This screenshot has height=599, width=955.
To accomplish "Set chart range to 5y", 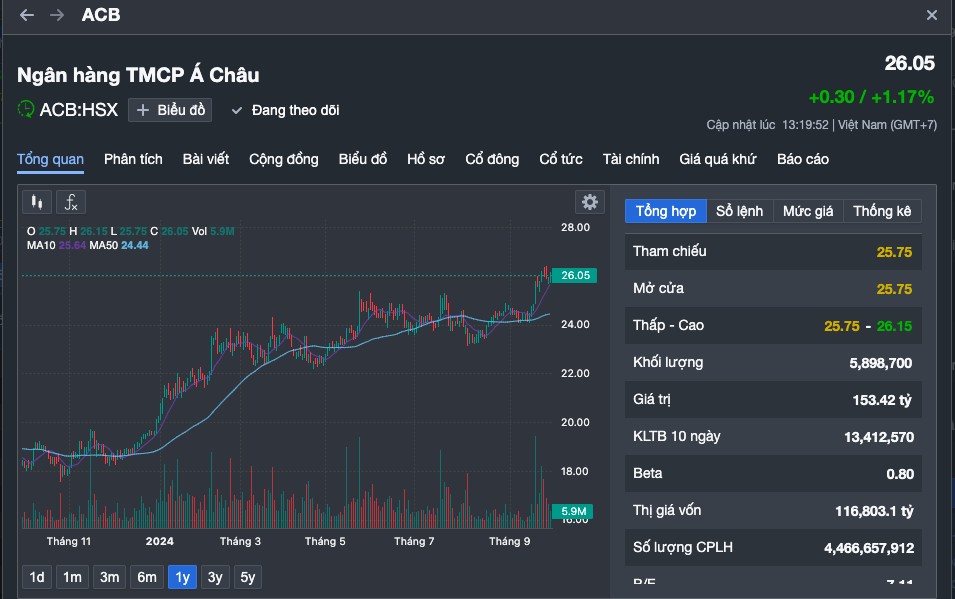I will pos(247,577).
